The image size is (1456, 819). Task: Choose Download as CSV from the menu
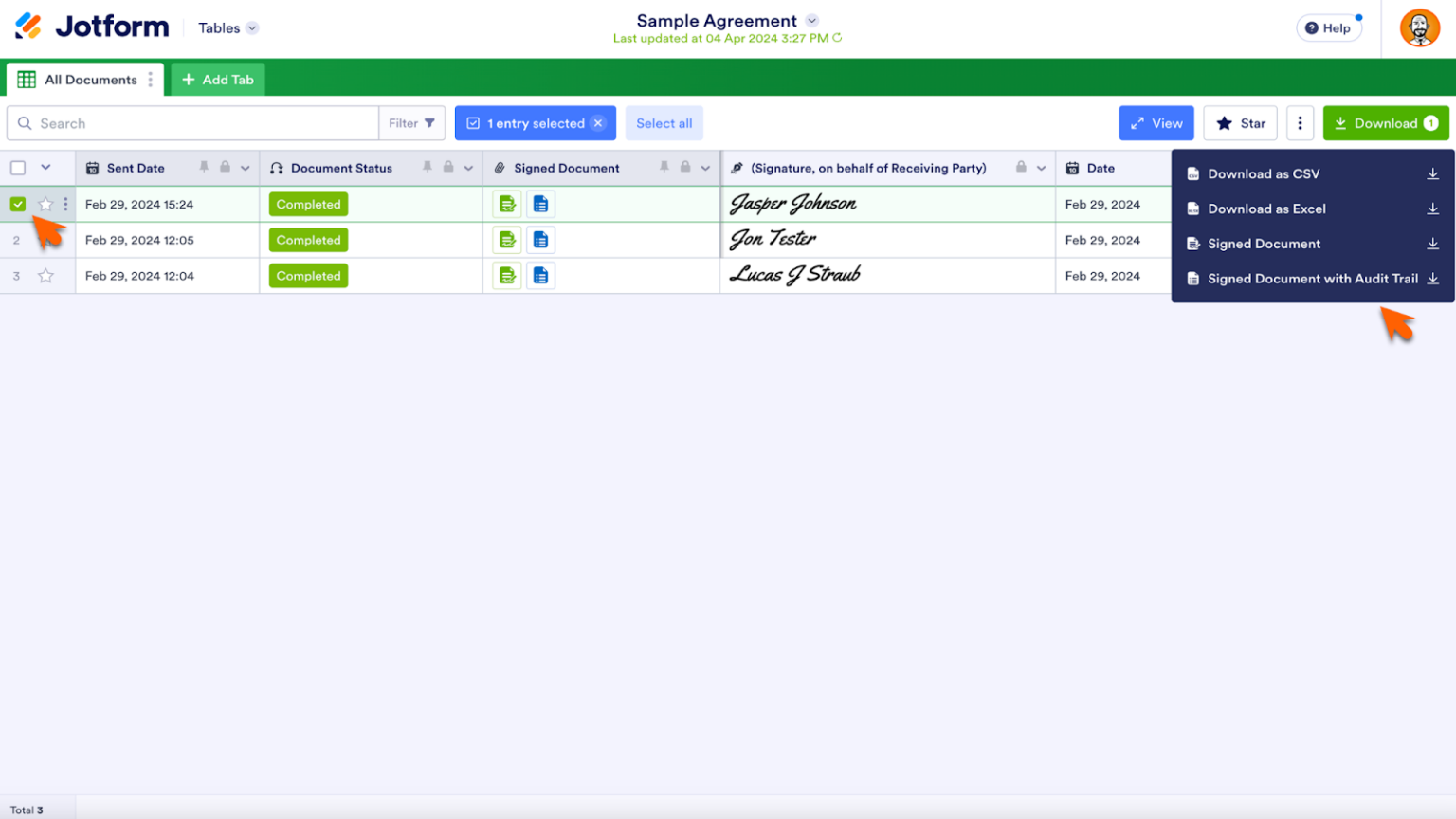(1264, 173)
